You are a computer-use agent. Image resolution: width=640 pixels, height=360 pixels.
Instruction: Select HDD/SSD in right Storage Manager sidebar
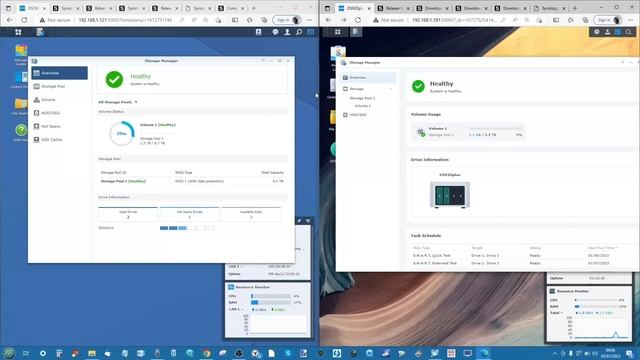368,115
